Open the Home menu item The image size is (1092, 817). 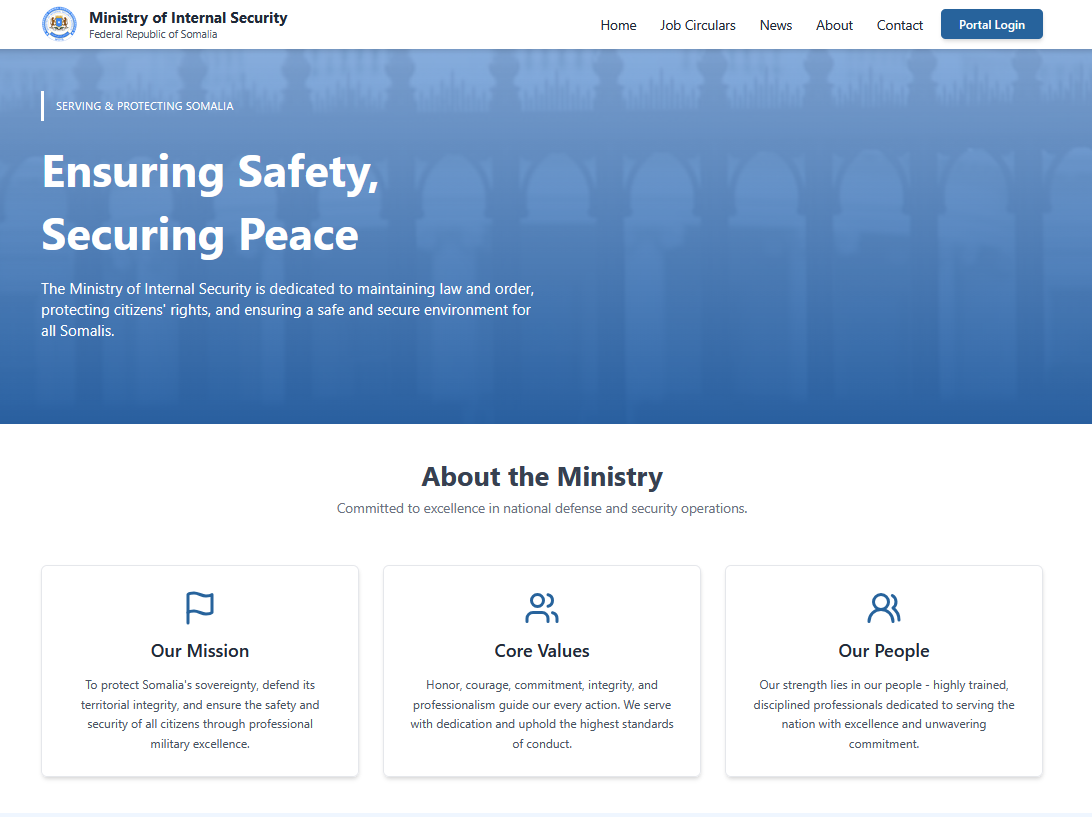click(618, 25)
